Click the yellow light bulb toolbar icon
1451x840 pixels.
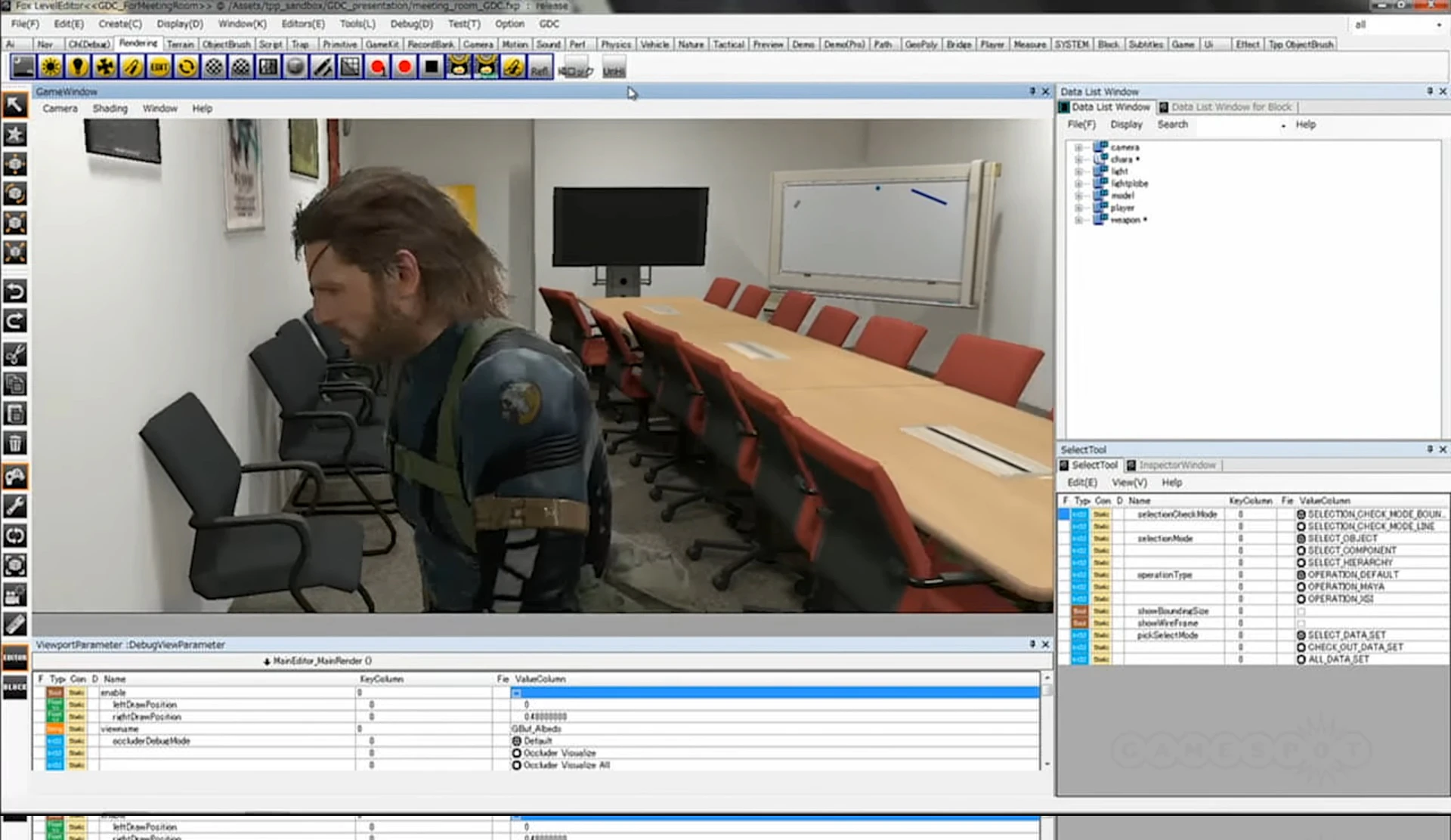pos(78,67)
